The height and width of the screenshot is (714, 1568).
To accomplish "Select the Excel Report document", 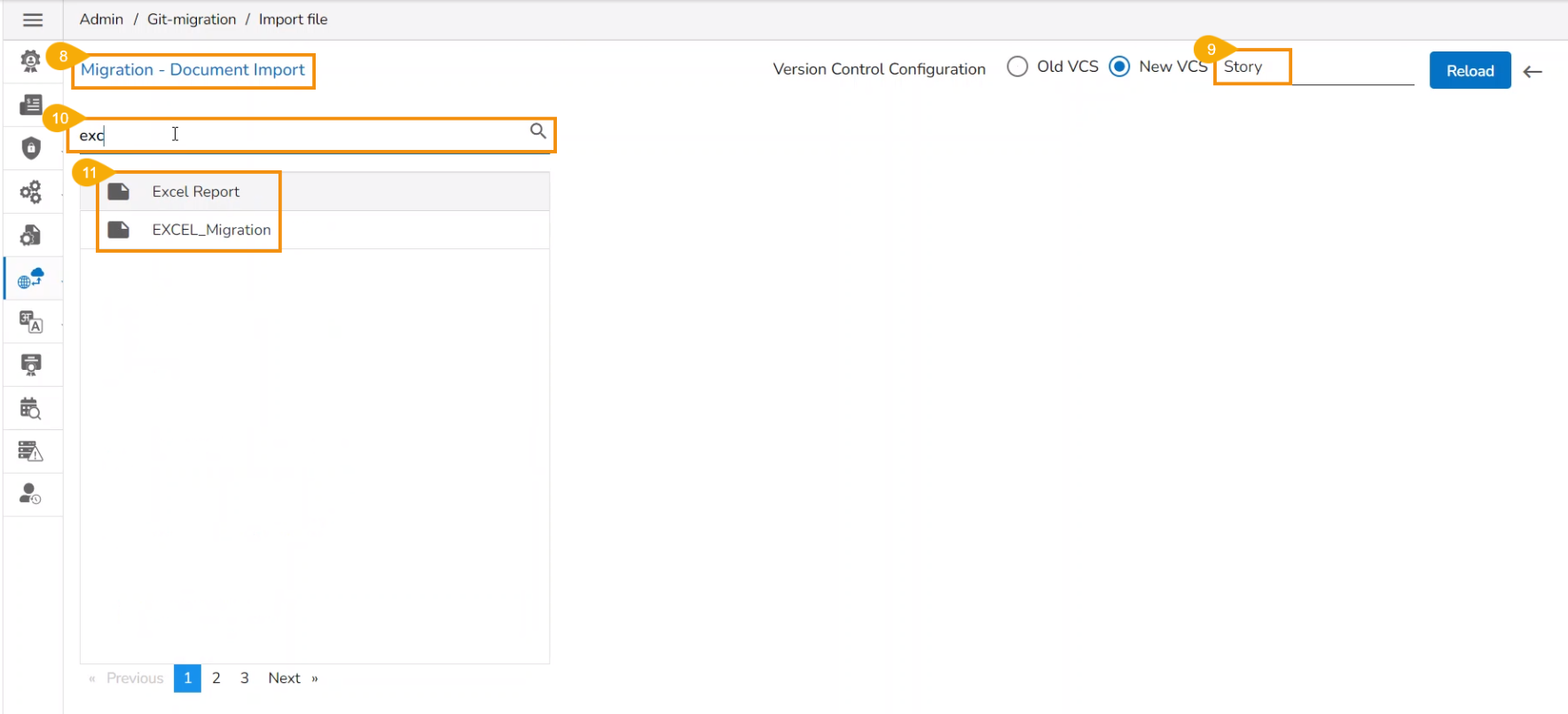I will click(x=315, y=192).
